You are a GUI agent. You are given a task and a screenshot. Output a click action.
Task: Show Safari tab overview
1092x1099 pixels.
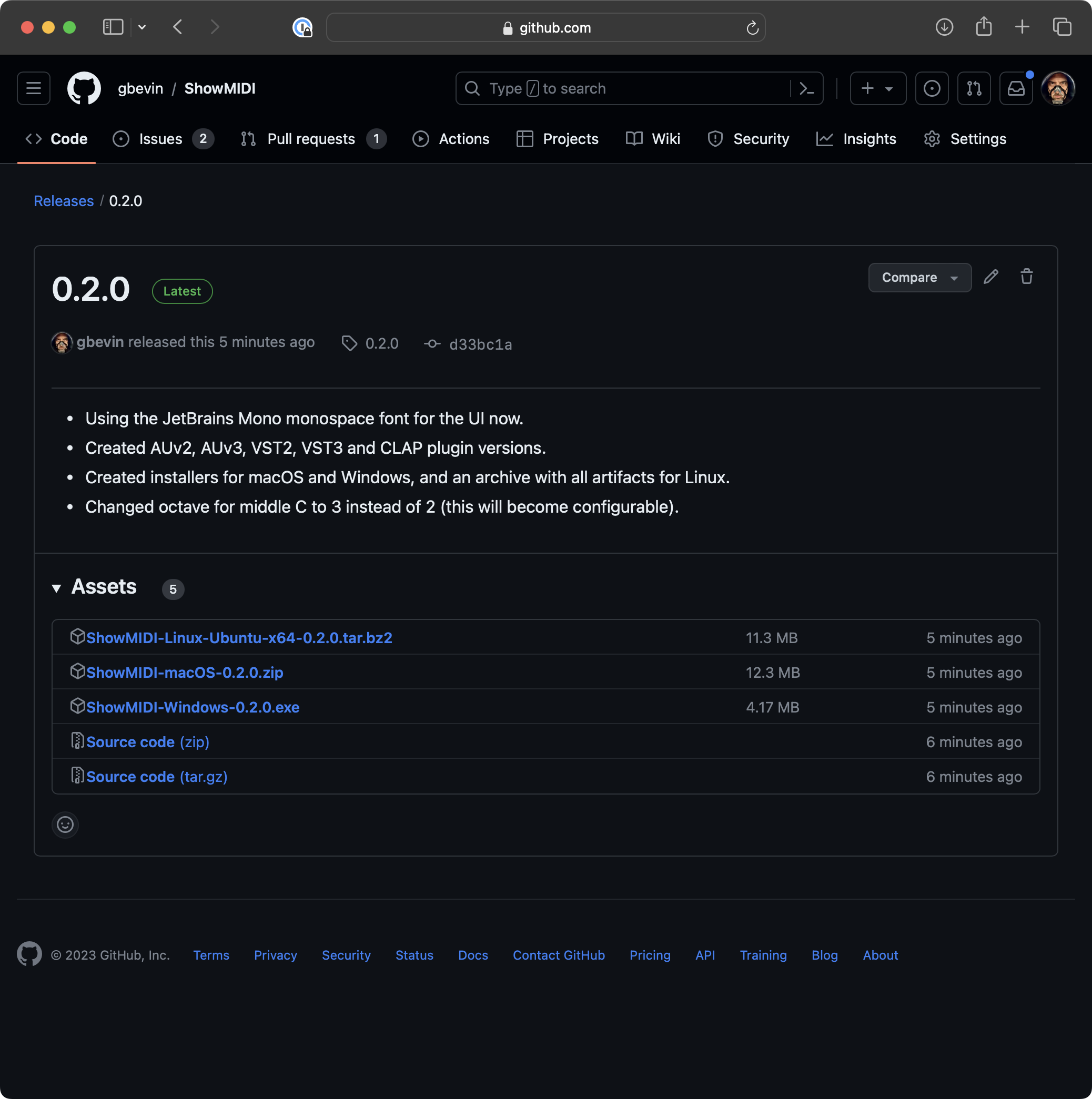1062,27
